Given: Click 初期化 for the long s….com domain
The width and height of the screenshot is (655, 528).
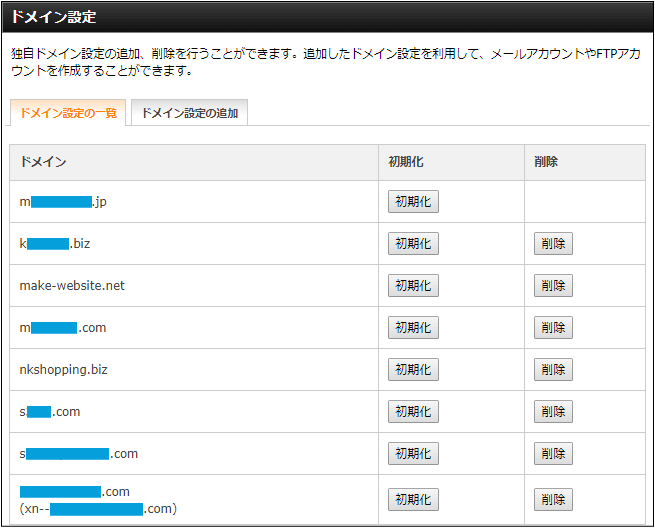Looking at the screenshot, I should 413,454.
